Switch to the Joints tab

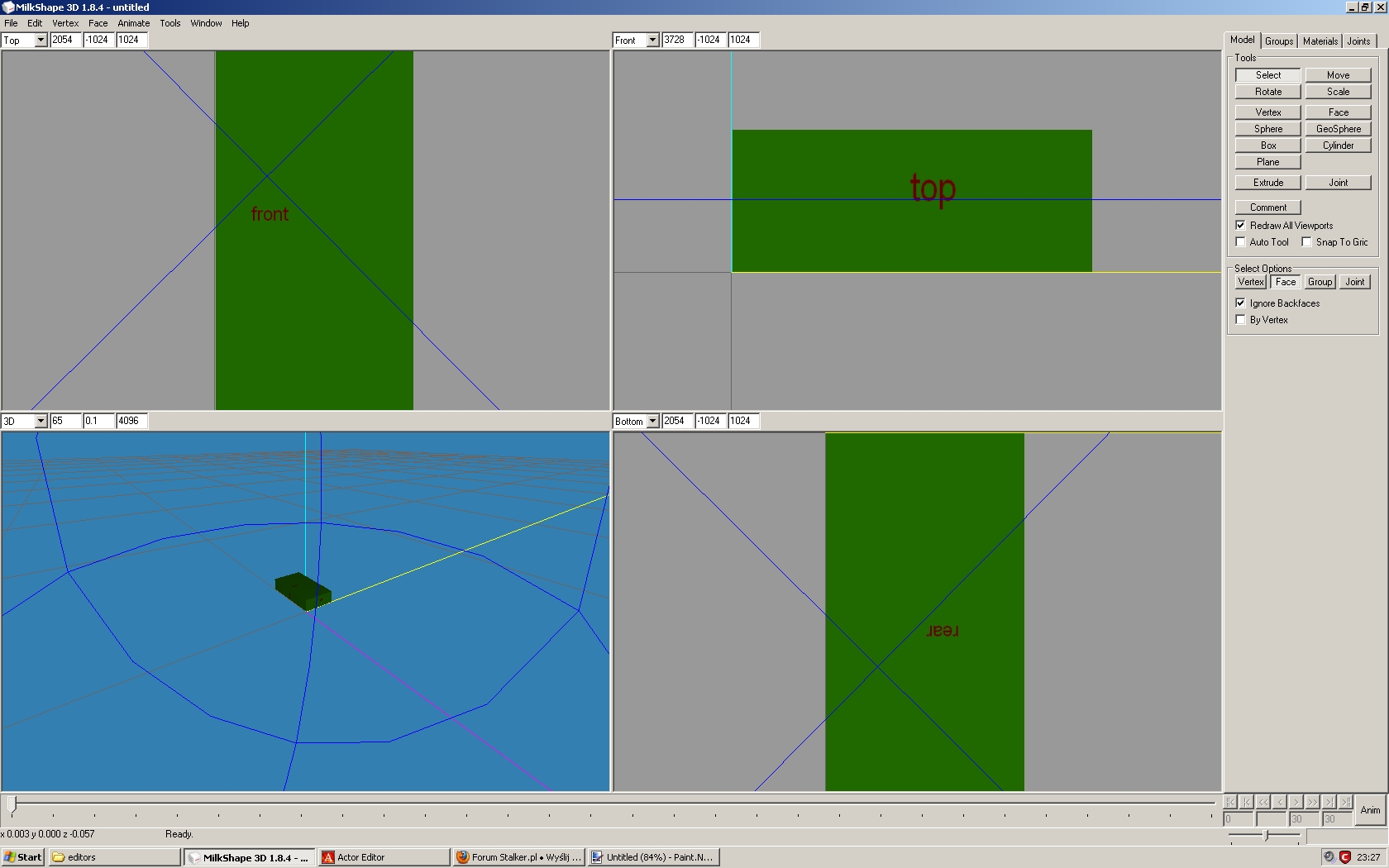coord(1359,41)
